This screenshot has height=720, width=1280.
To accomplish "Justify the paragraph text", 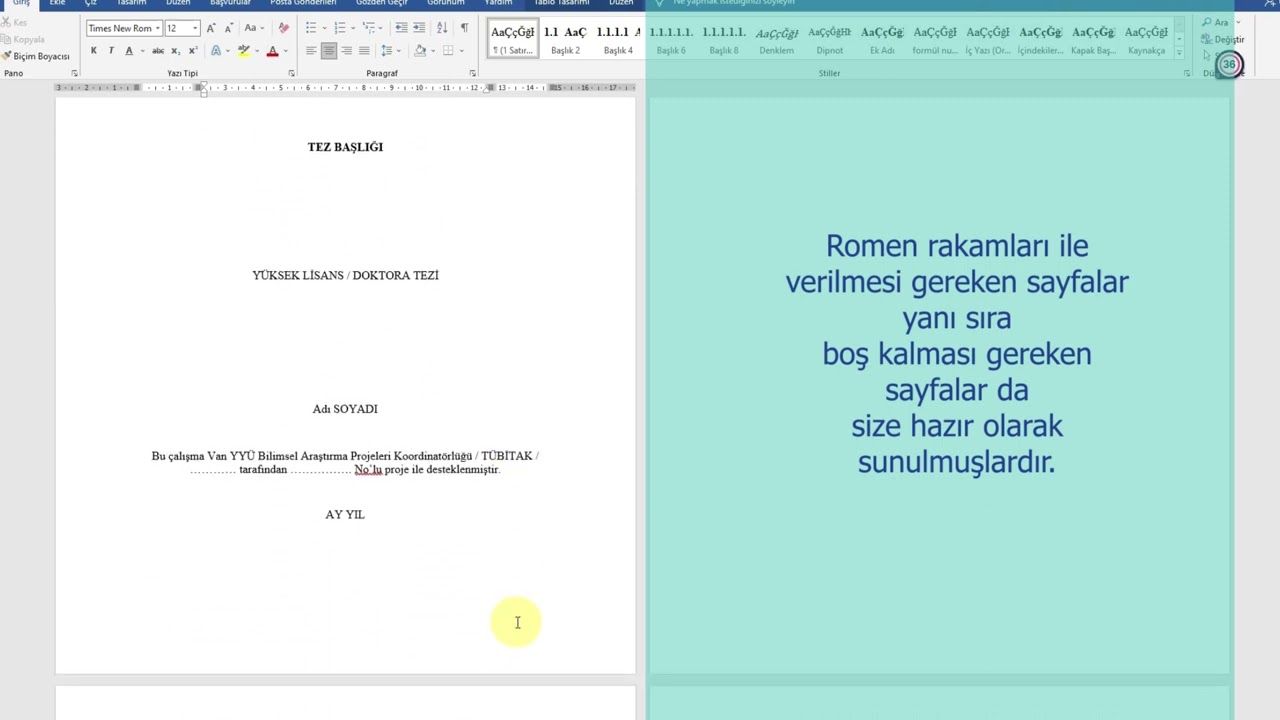I will pyautogui.click(x=363, y=51).
